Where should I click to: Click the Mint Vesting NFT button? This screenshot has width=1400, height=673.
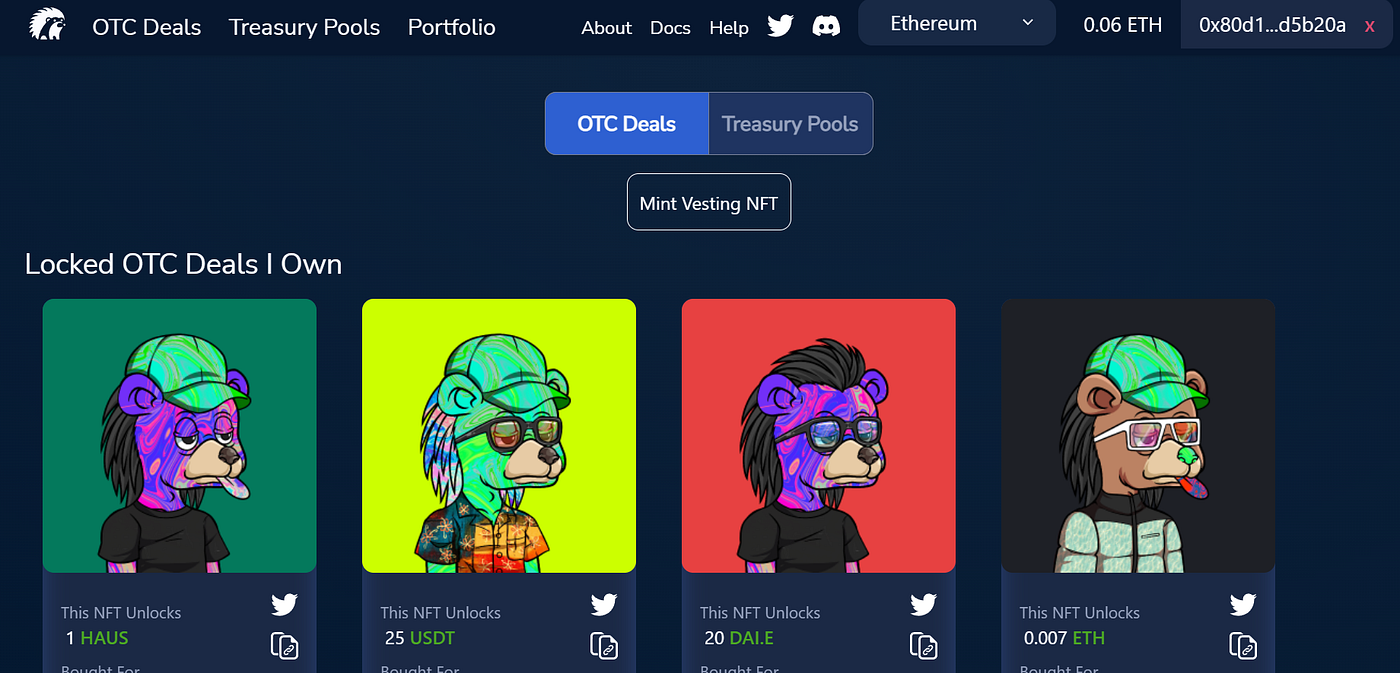(709, 202)
